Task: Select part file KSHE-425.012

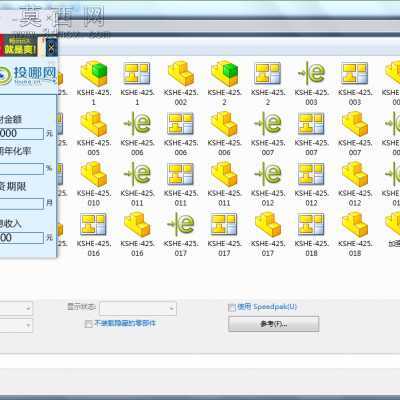Action: (x=355, y=184)
